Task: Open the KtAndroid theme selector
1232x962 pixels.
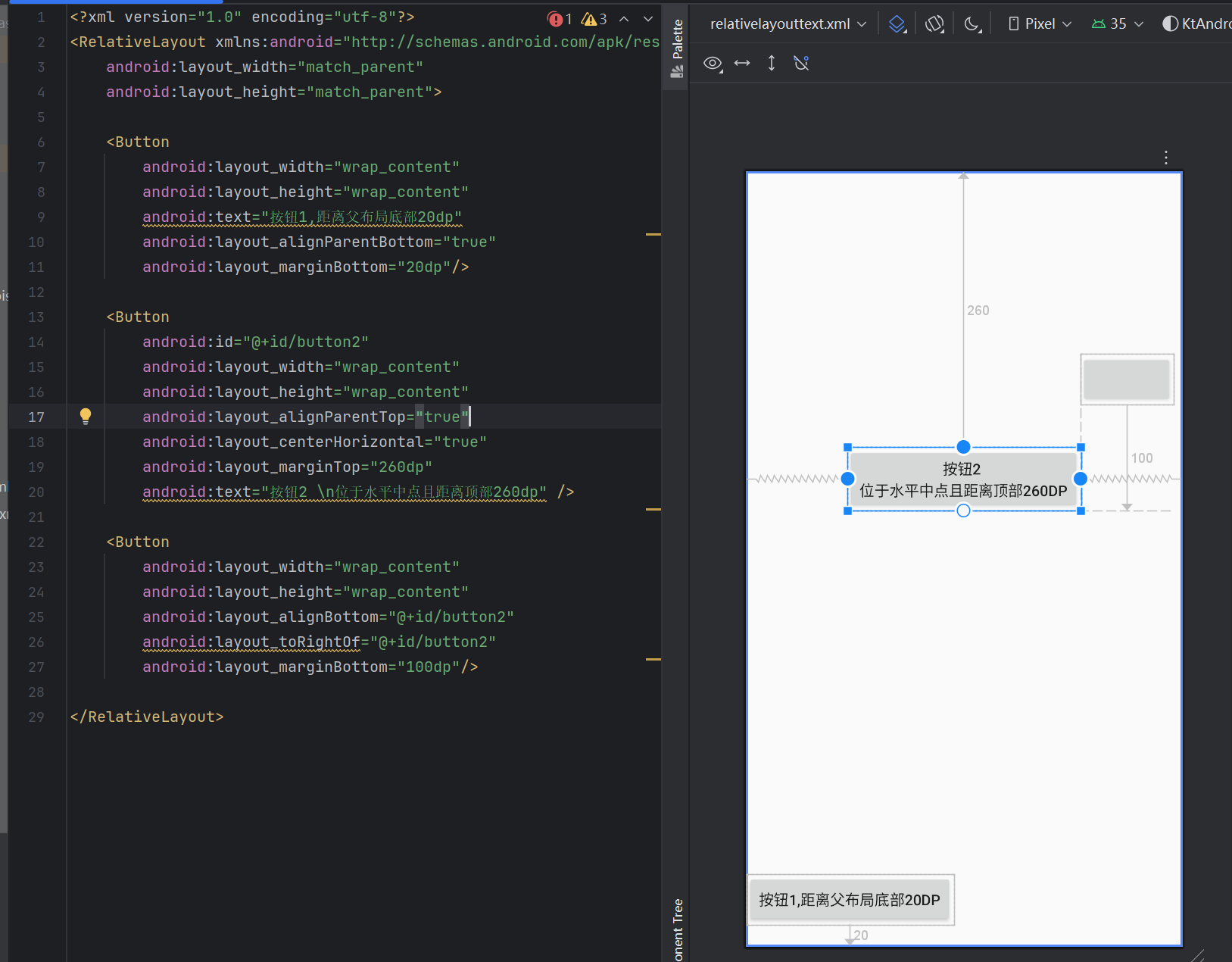Action: click(1197, 23)
